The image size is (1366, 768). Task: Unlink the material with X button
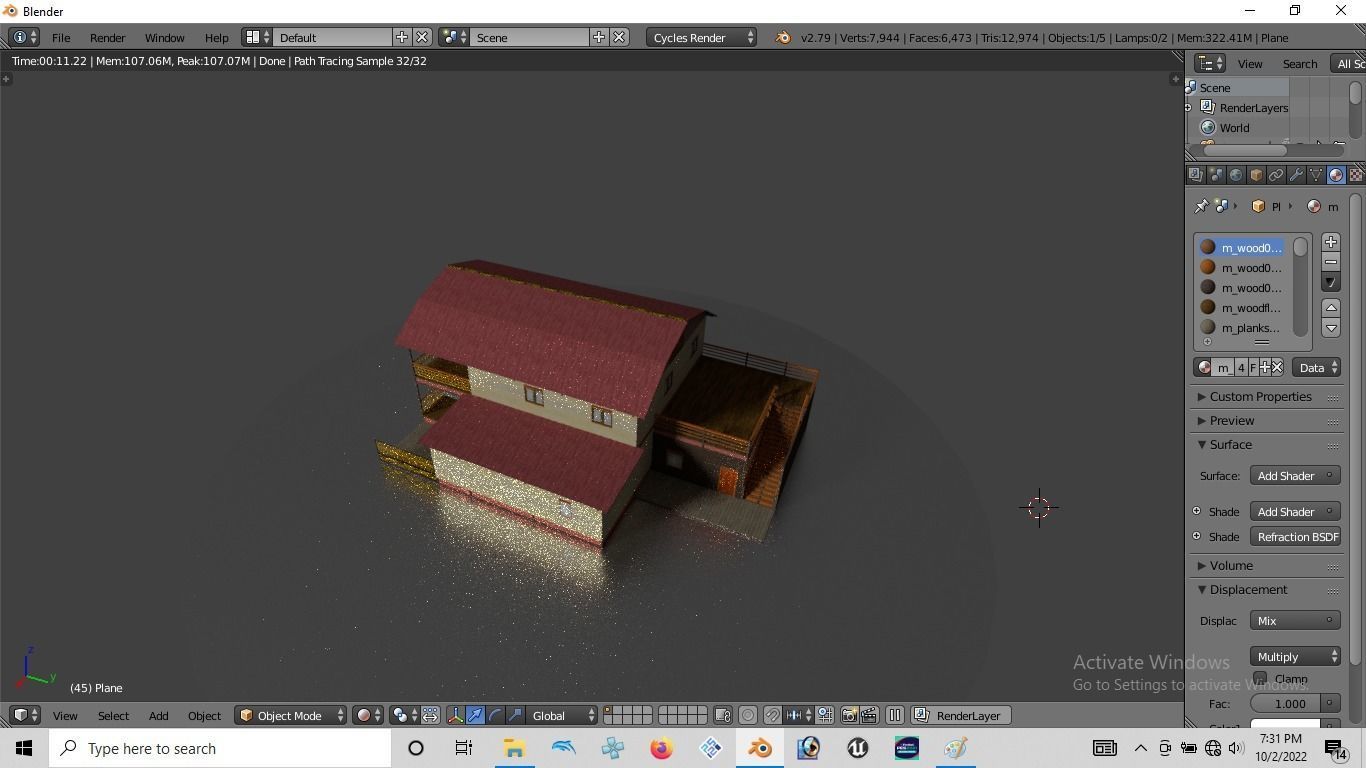click(1277, 367)
